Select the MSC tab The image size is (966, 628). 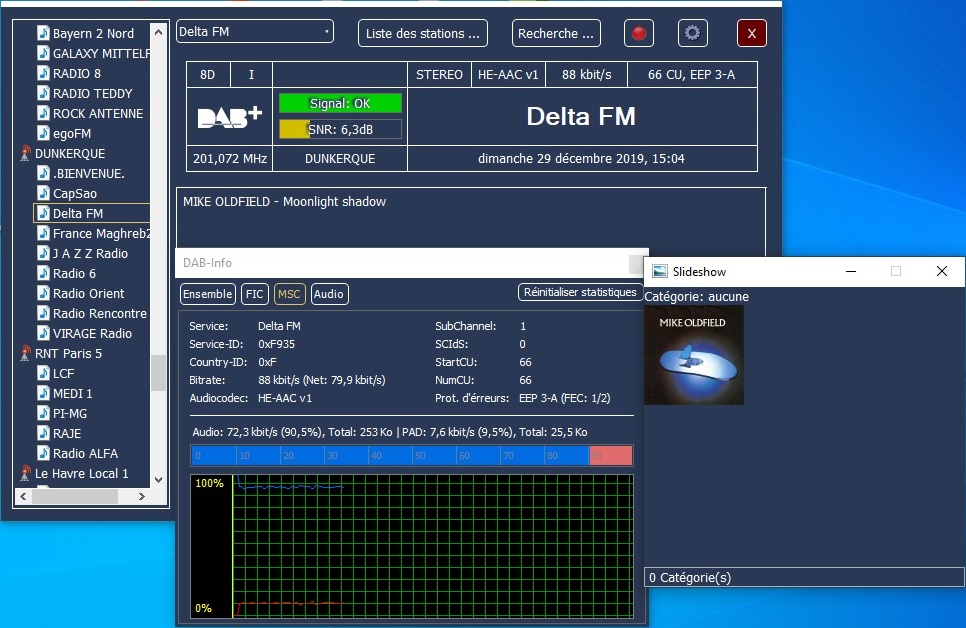(289, 294)
